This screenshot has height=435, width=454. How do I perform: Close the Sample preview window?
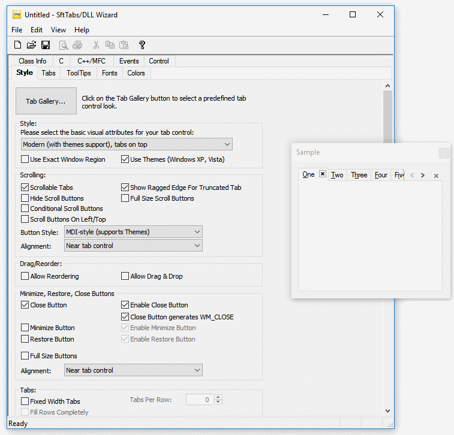point(444,153)
